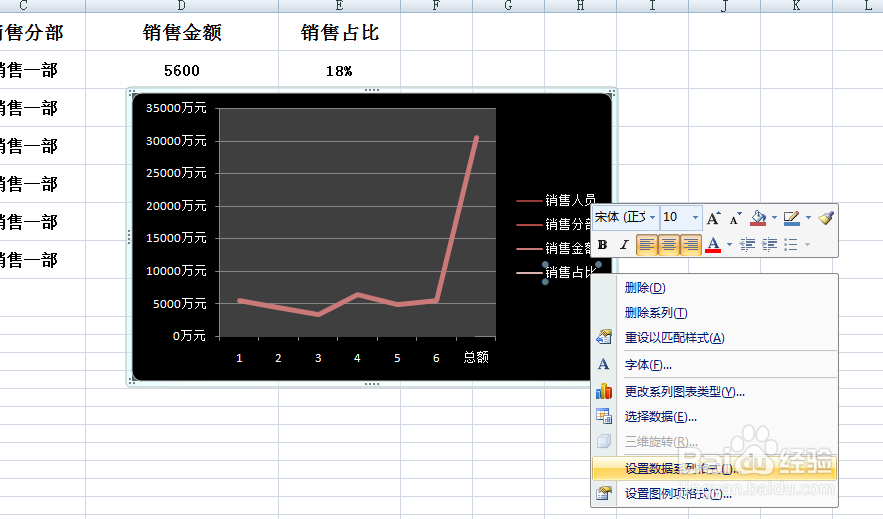Select column K header
The width and height of the screenshot is (883, 519).
pos(796,6)
